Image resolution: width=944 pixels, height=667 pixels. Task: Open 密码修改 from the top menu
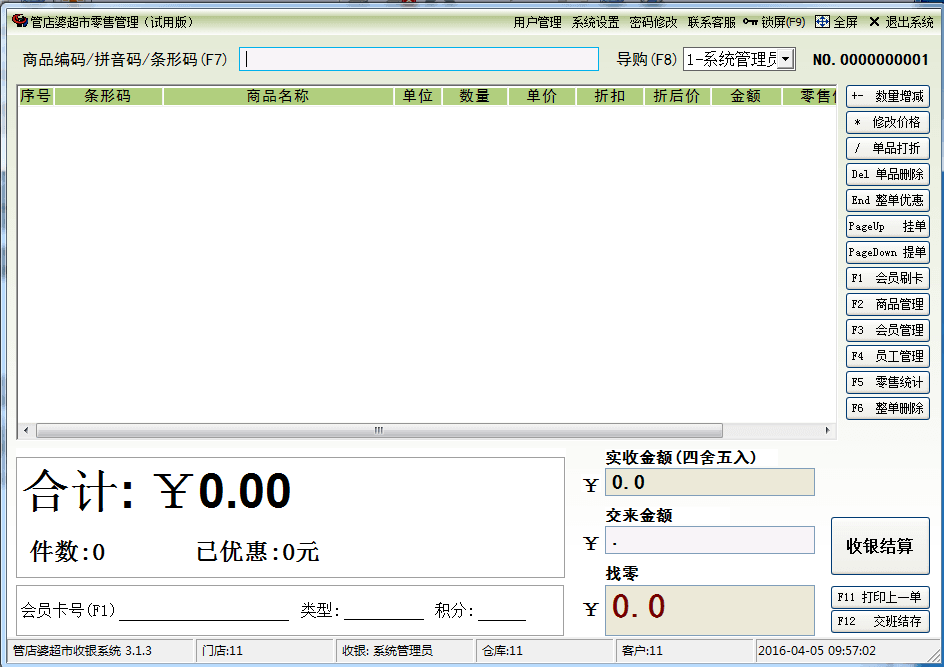pyautogui.click(x=653, y=22)
